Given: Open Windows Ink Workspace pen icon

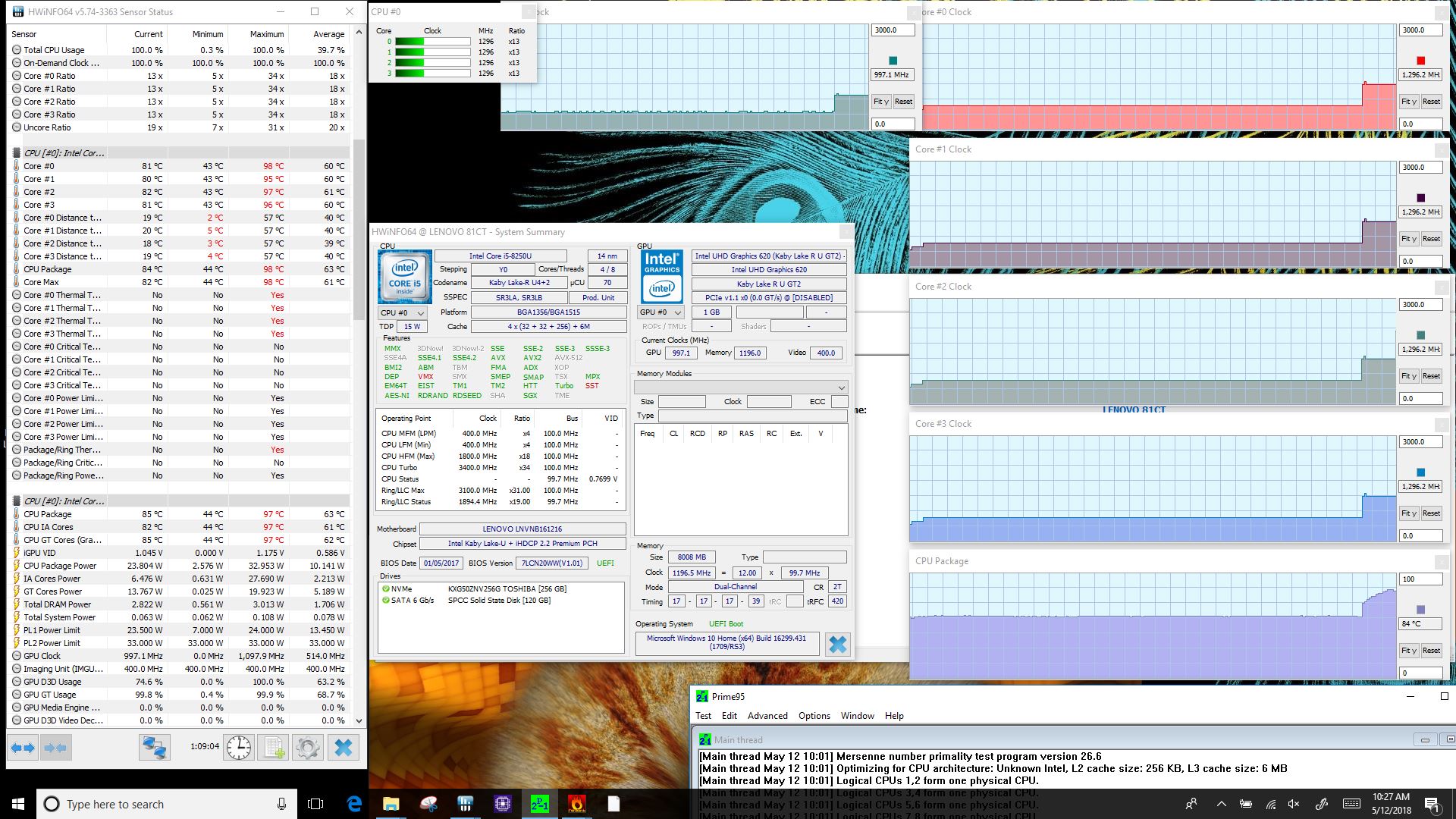Looking at the screenshot, I should [1321, 804].
